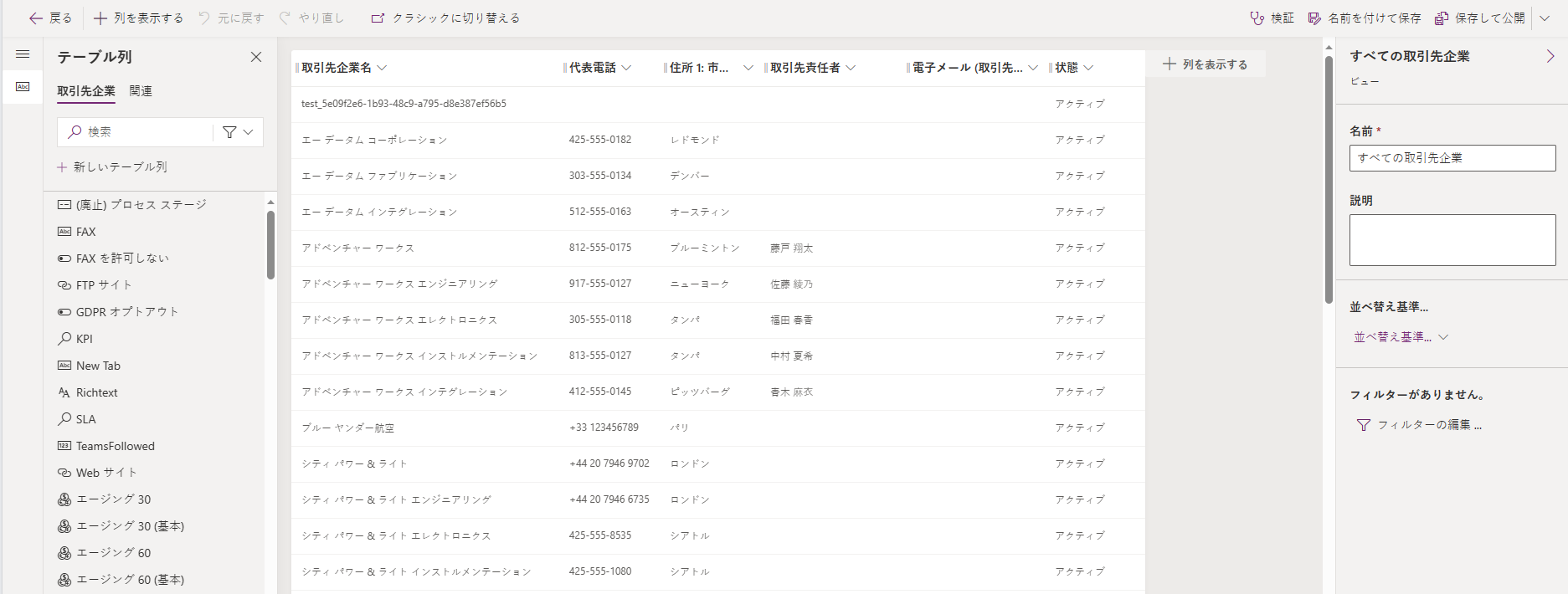Click the New Tab column icon
This screenshot has height=594, width=1568.
click(64, 366)
